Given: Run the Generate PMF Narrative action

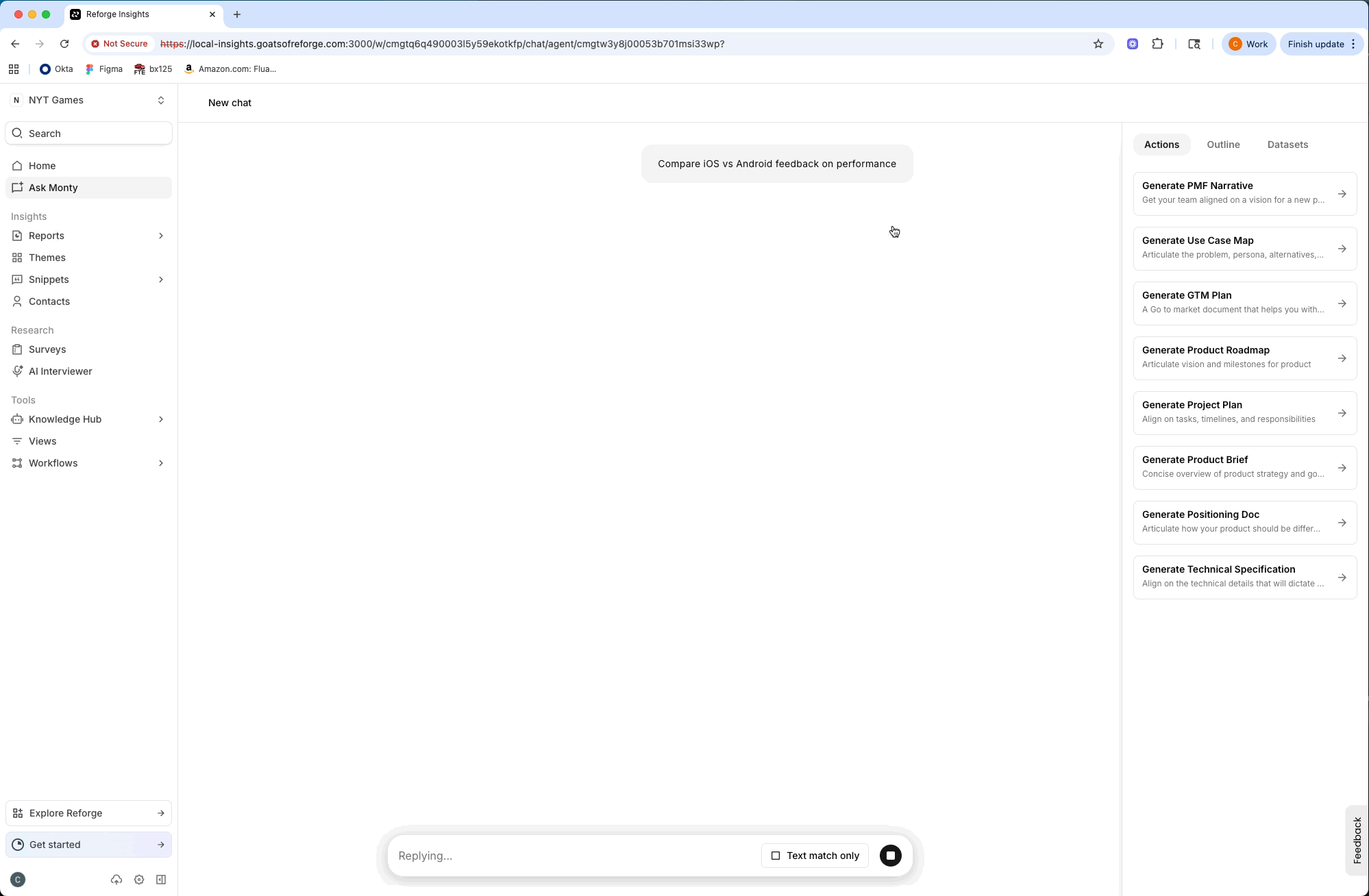Looking at the screenshot, I should (1244, 193).
